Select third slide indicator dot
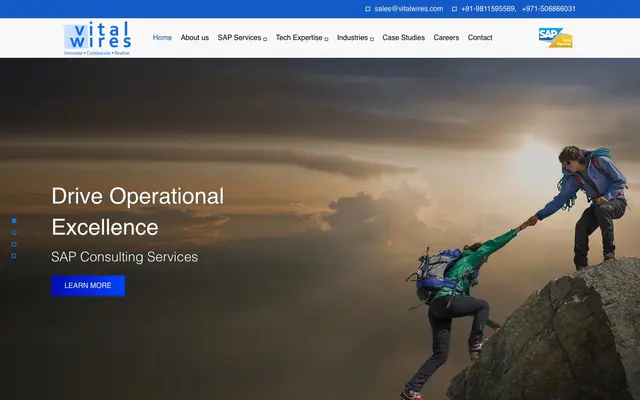Screen dimensions: 640x400 click(x=14, y=244)
